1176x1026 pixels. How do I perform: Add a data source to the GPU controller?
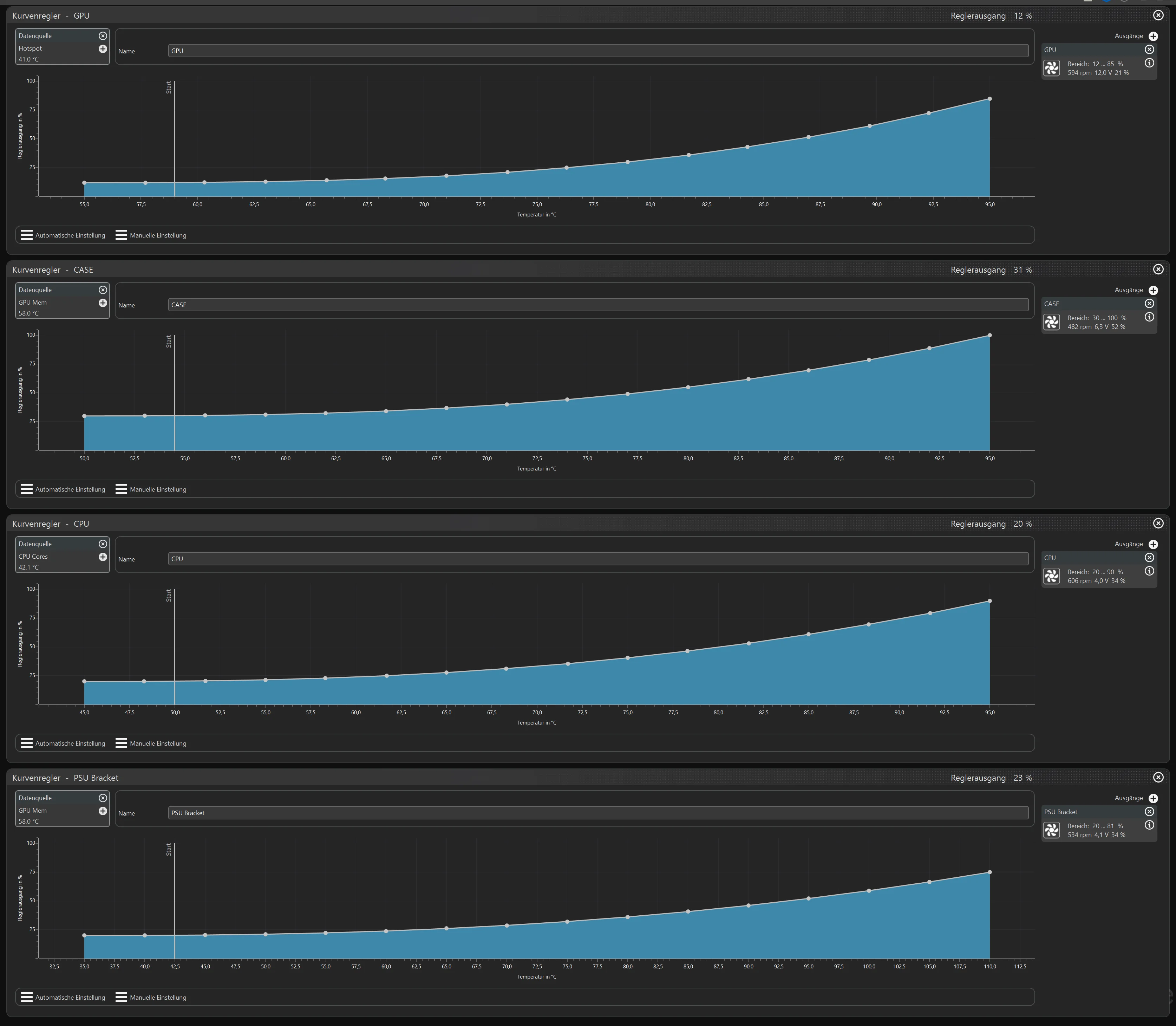(103, 49)
